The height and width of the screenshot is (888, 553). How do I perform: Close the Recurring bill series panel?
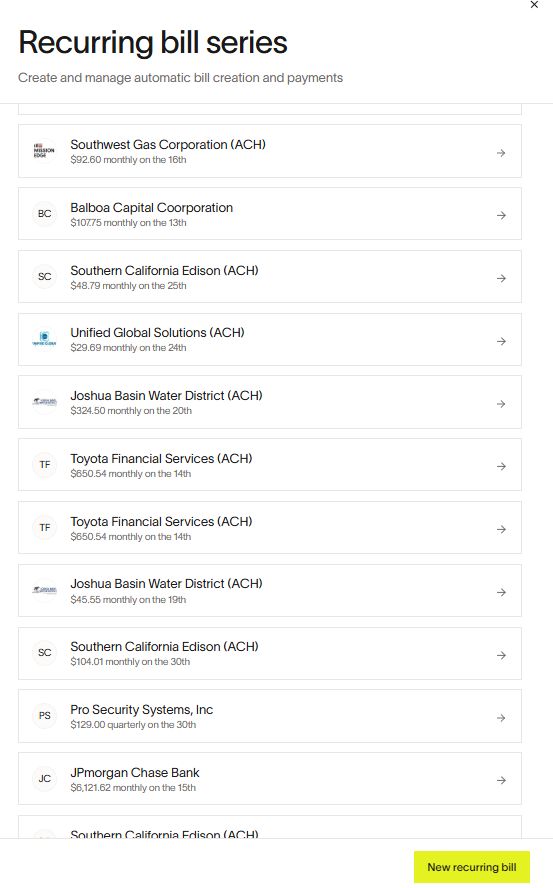[534, 5]
